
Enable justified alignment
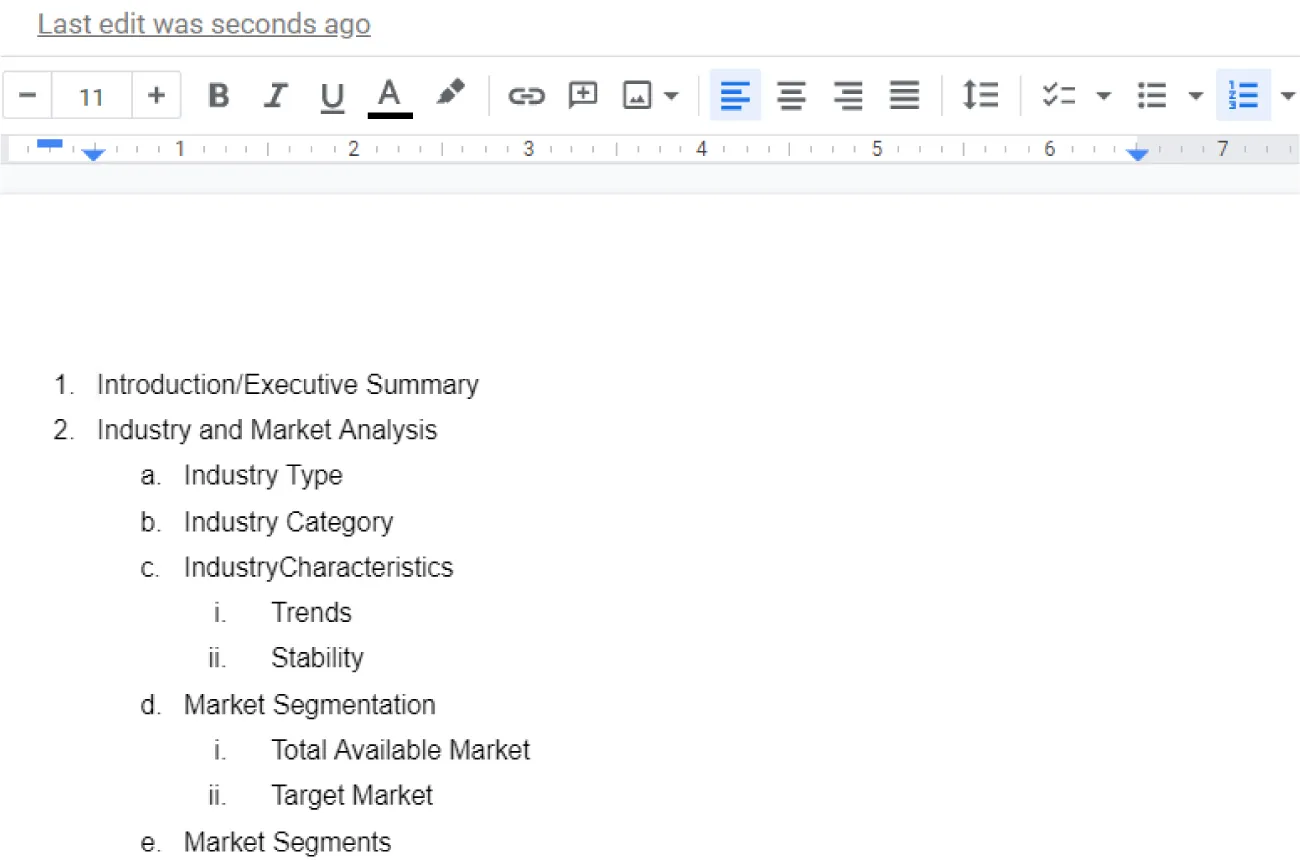[904, 95]
